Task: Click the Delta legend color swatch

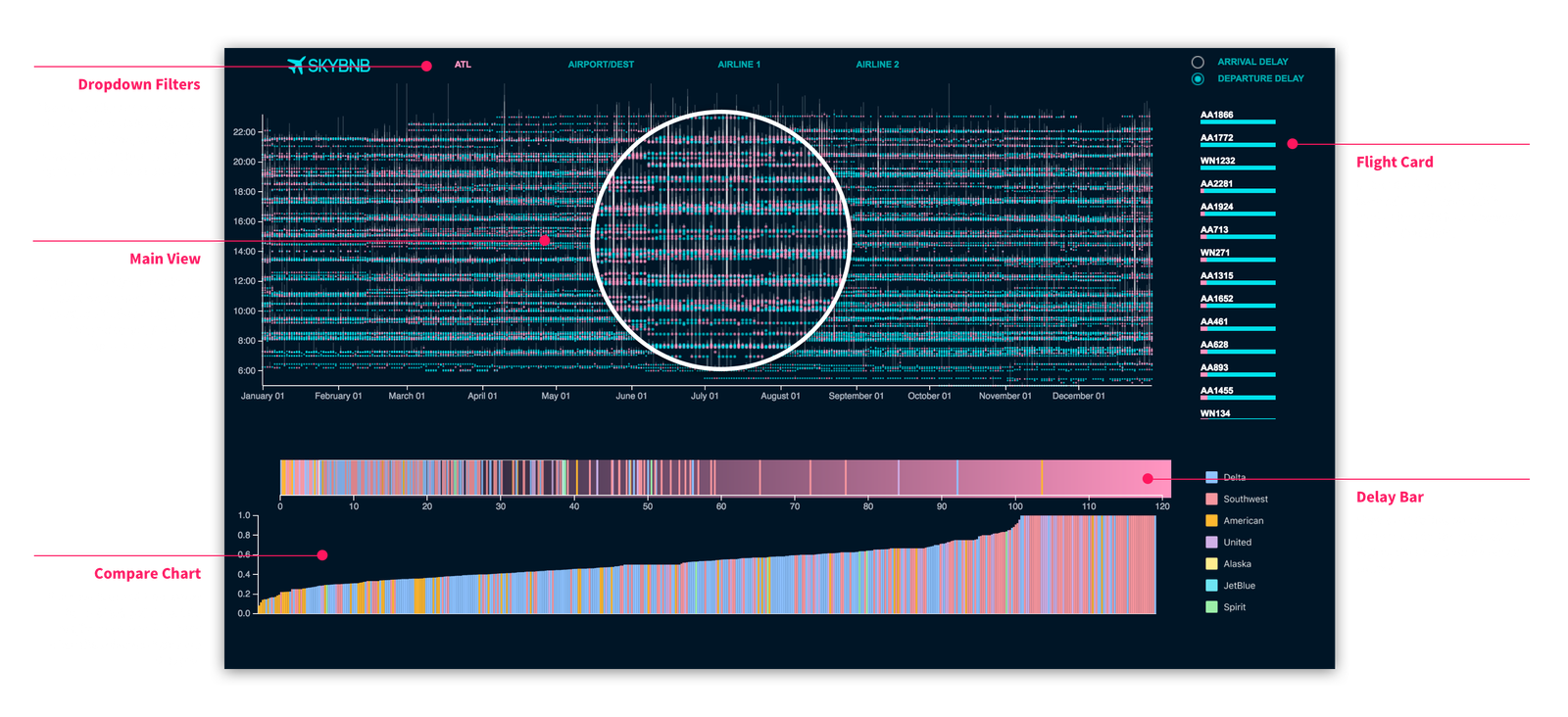Action: click(x=1211, y=477)
